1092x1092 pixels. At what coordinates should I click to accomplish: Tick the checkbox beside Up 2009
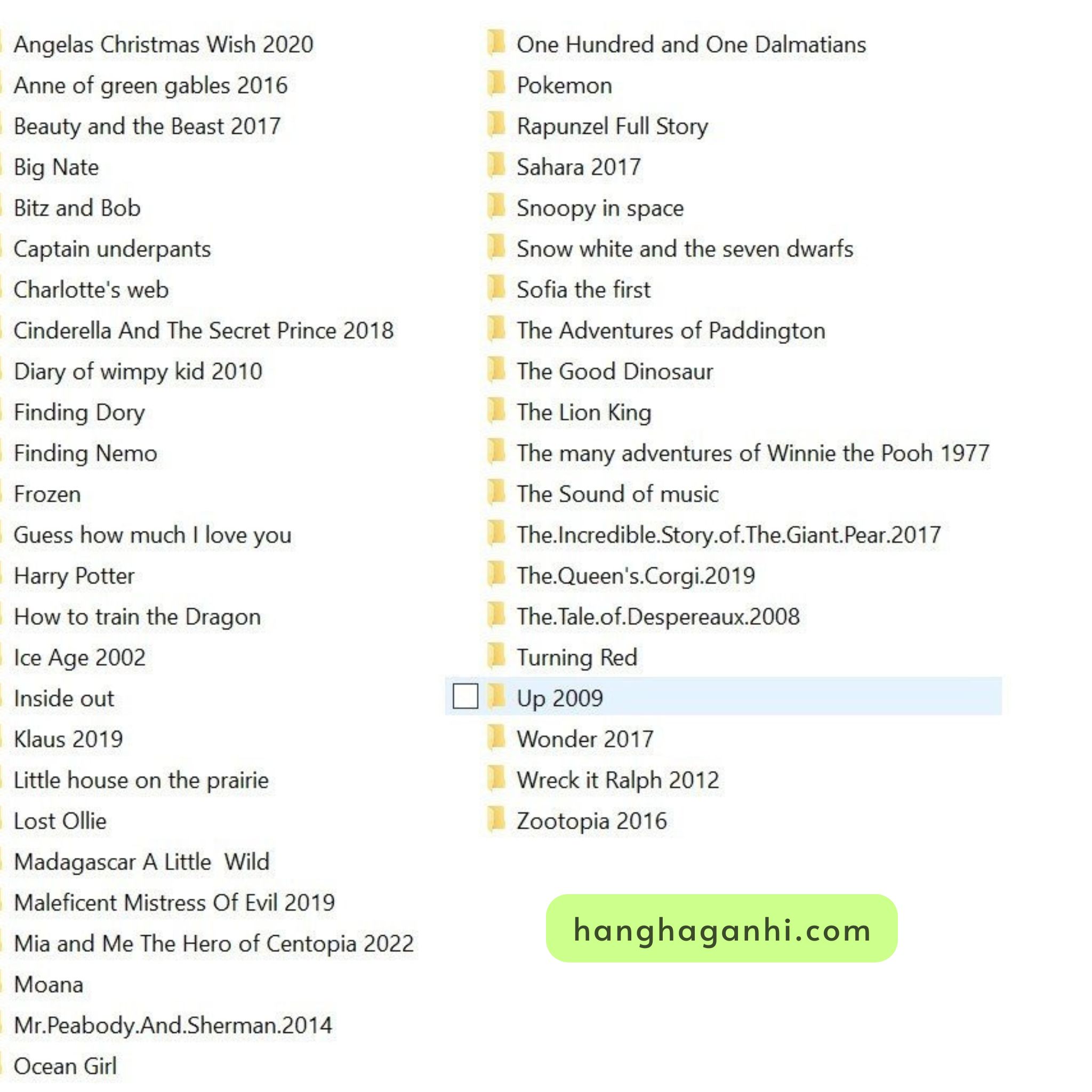pyautogui.click(x=465, y=696)
